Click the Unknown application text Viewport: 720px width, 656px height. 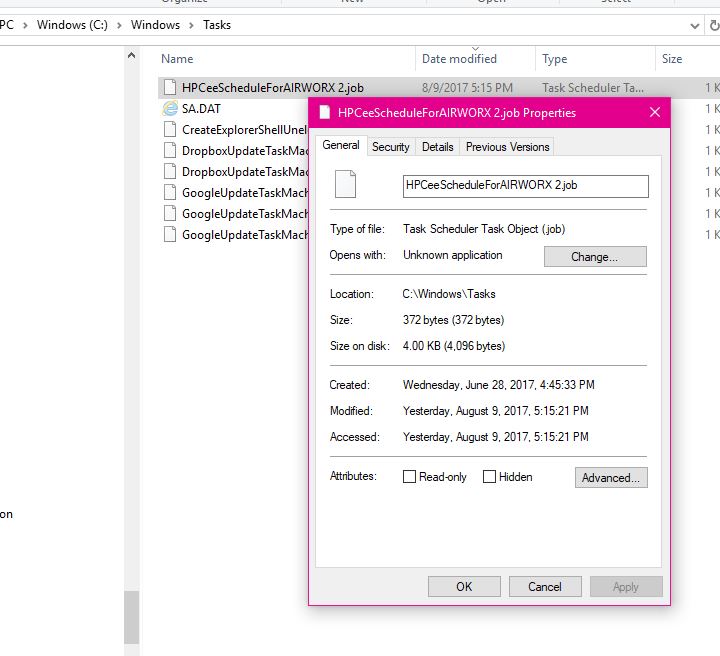[x=452, y=255]
